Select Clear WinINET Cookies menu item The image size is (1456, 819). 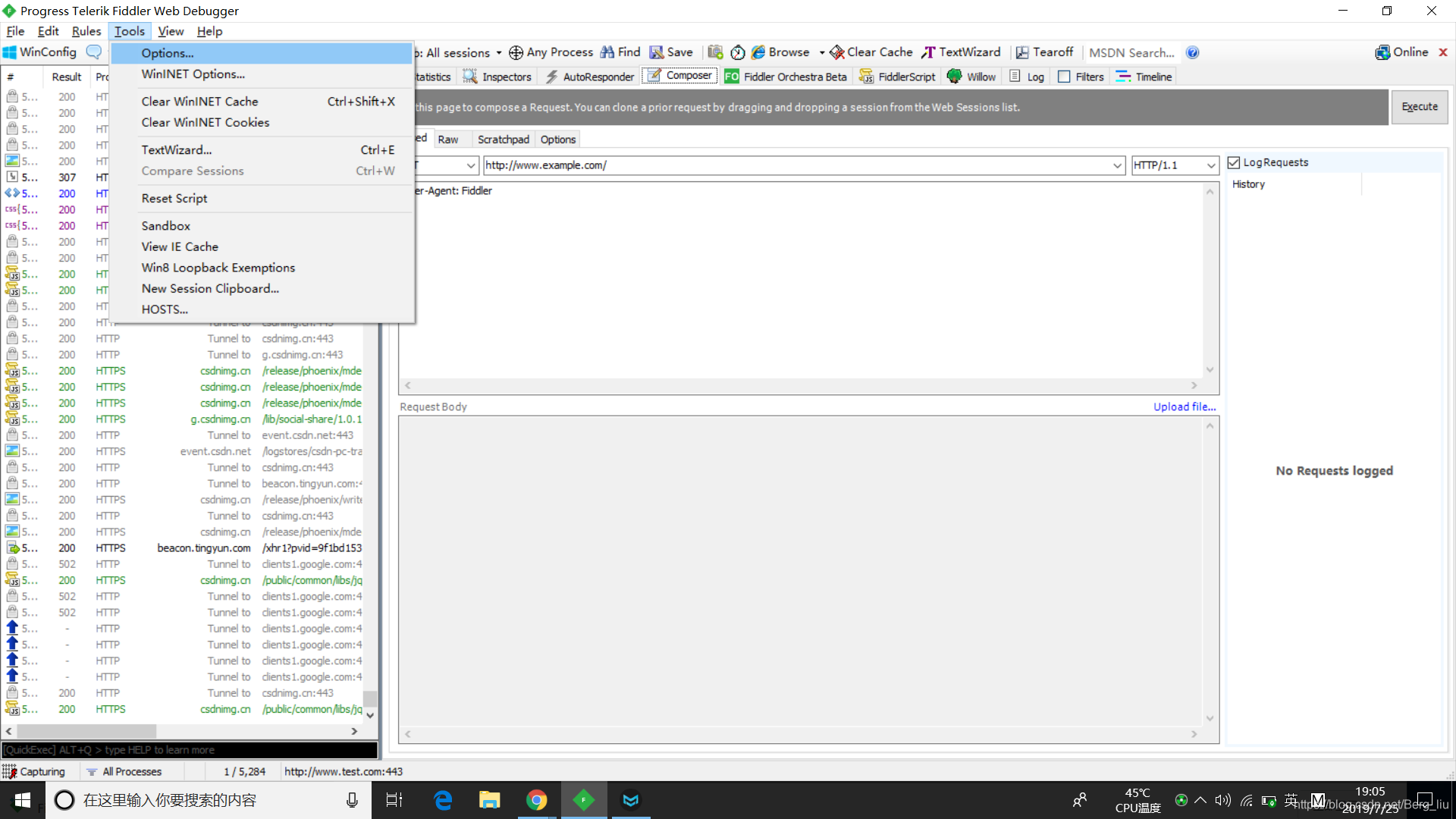(262, 122)
